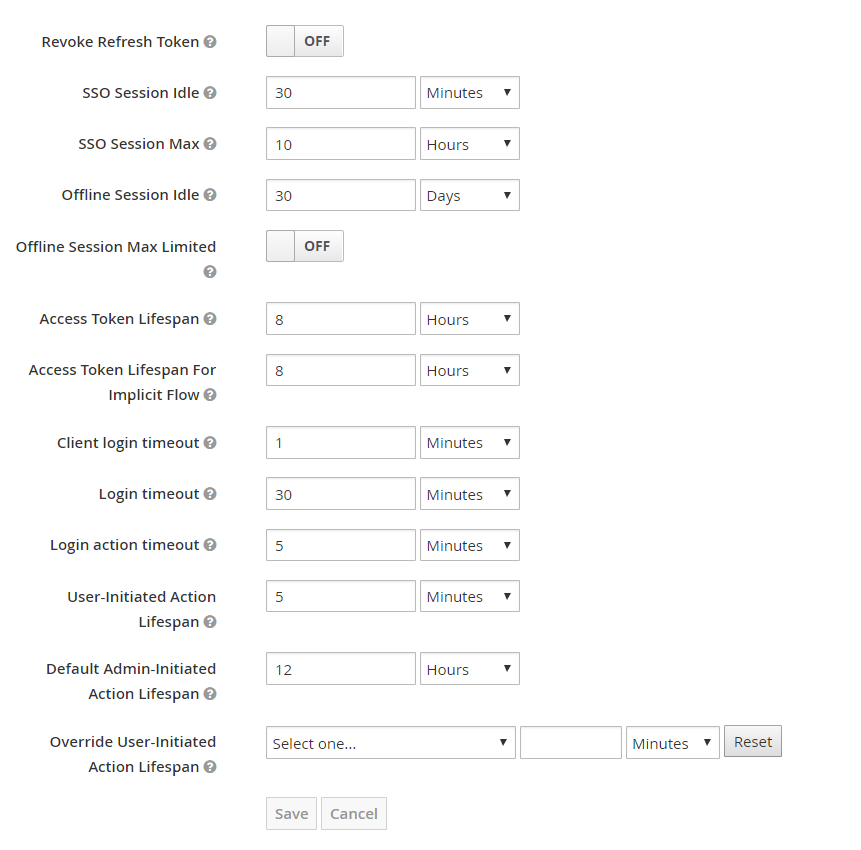Focus the Access Token Lifespan value field
The width and height of the screenshot is (861, 850).
(x=340, y=319)
